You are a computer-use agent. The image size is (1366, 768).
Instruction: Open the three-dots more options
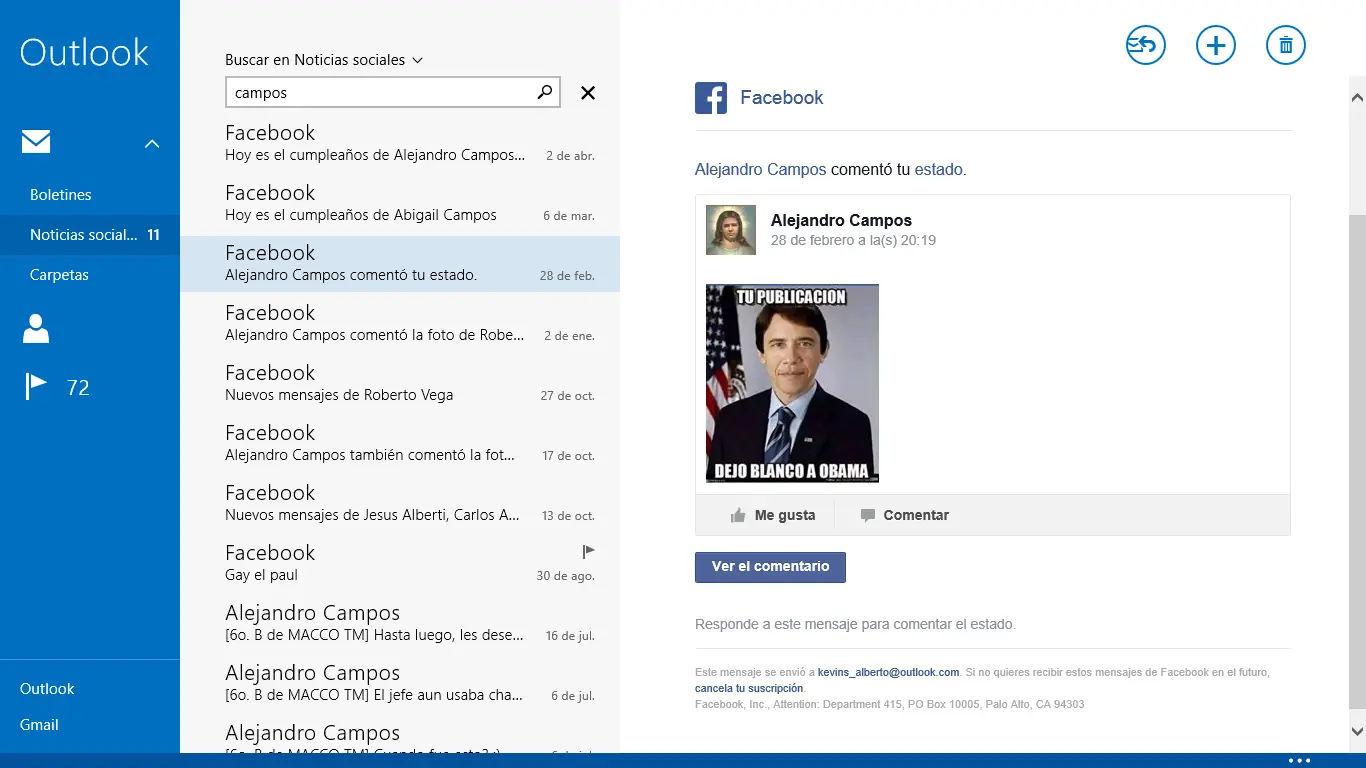(x=1299, y=761)
